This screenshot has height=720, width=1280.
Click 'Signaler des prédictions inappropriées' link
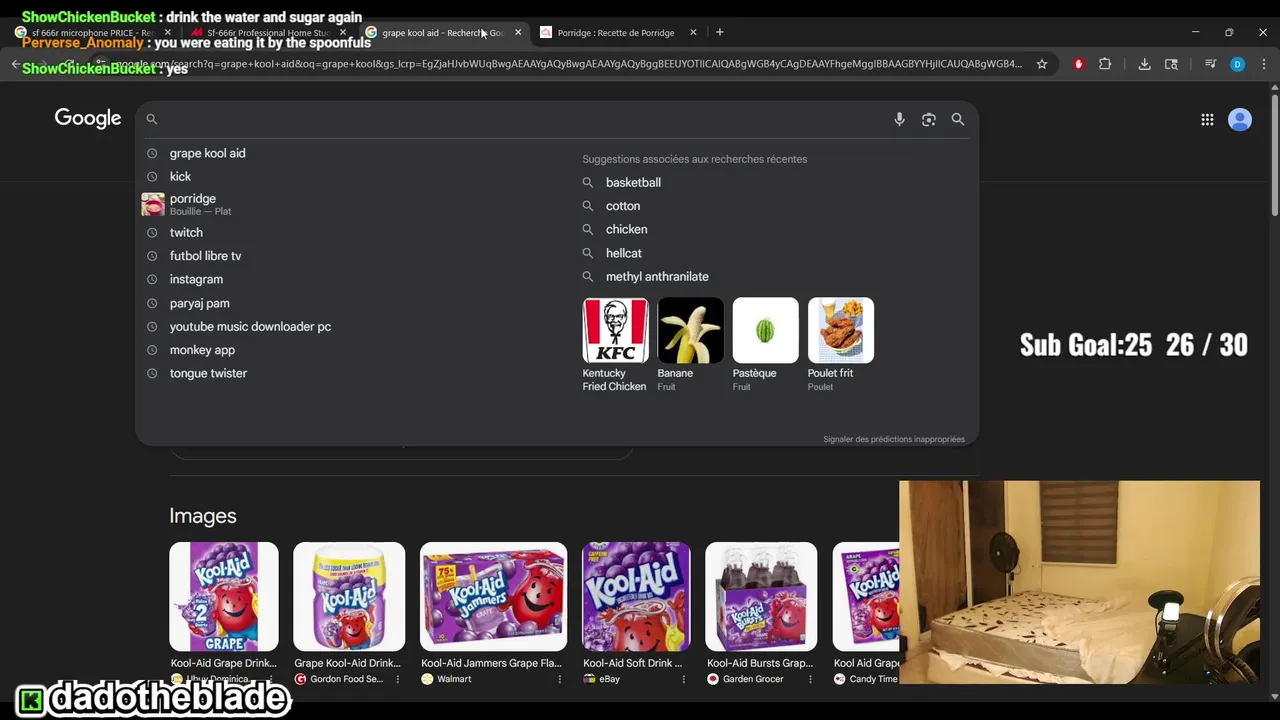point(894,439)
